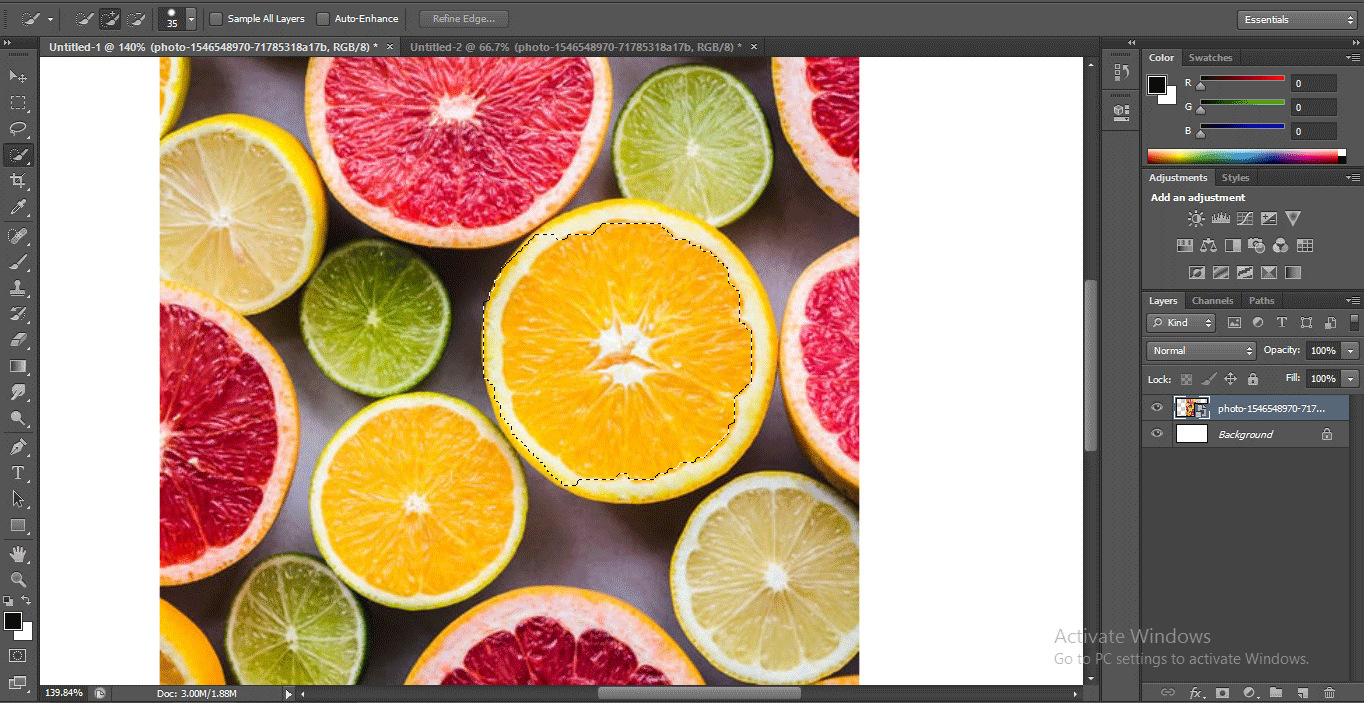Select the Path Selection tool
The height and width of the screenshot is (703, 1364).
tap(18, 498)
